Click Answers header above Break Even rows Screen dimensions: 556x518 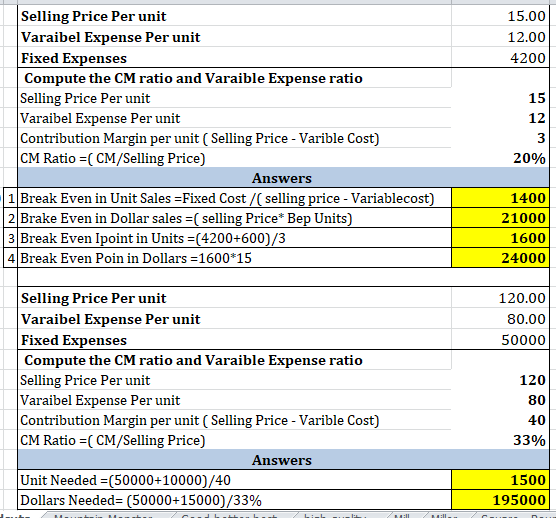point(283,178)
